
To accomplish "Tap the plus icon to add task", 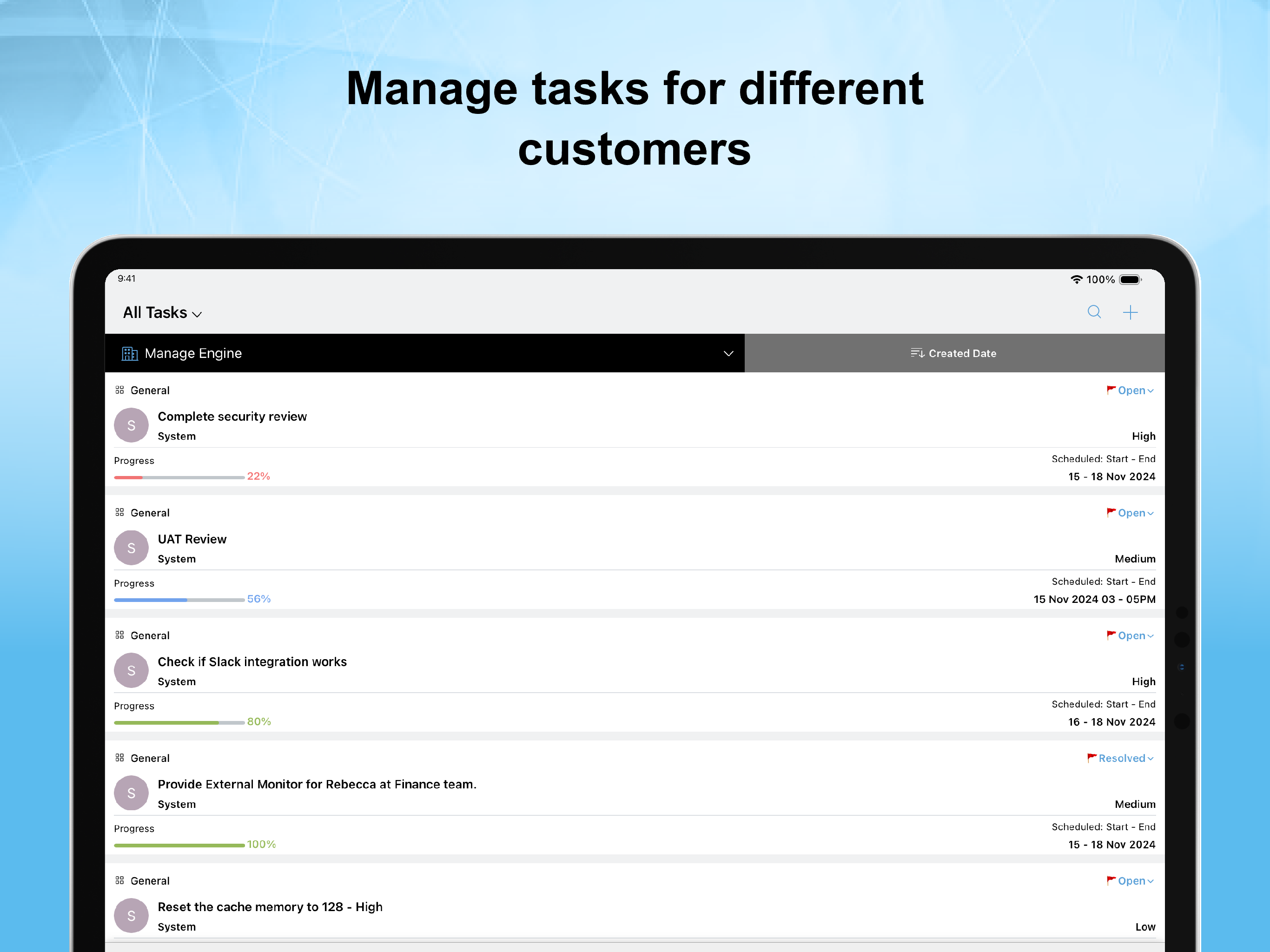I will coord(1130,312).
